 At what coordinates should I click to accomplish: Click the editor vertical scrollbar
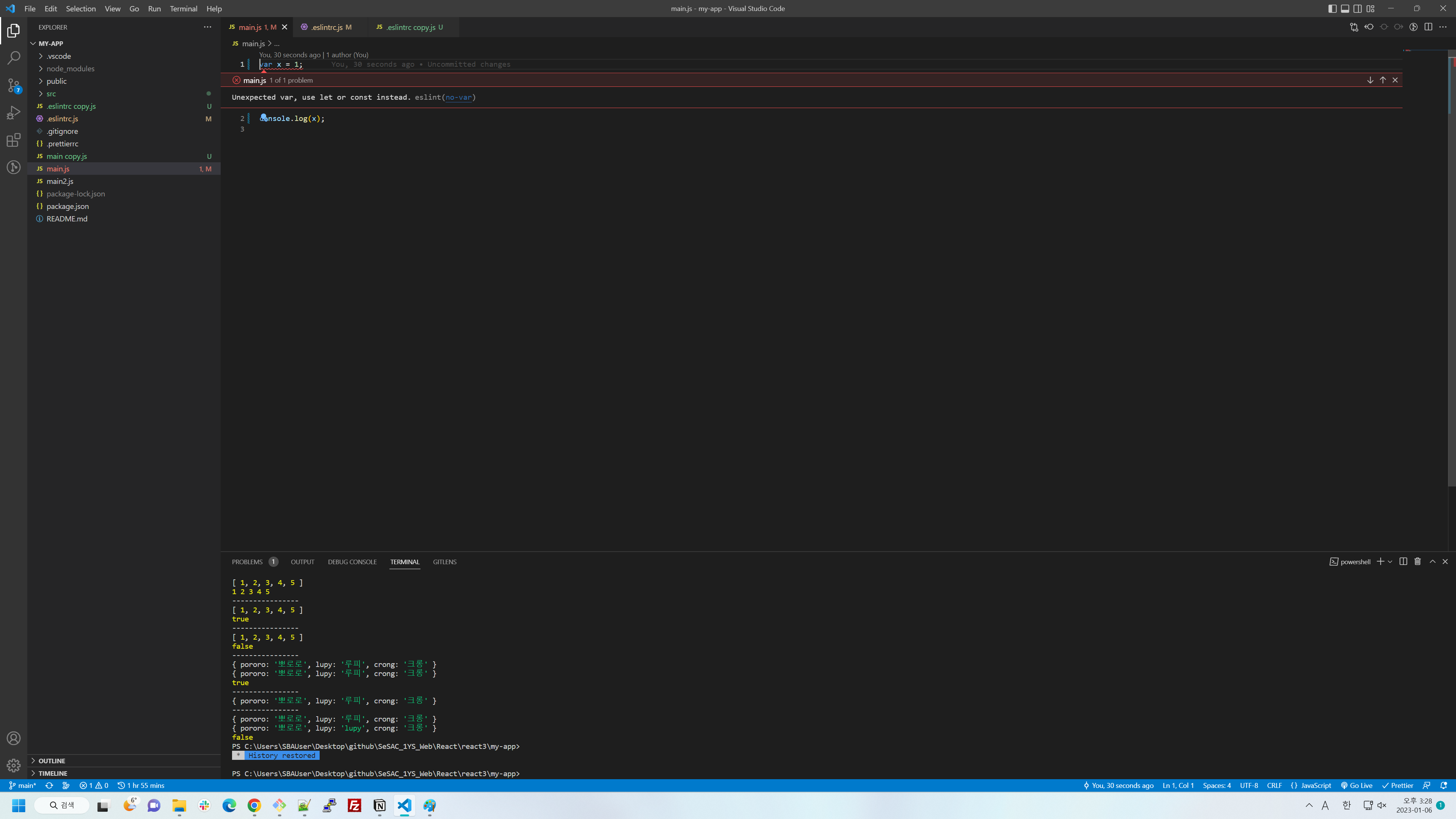point(1451,282)
